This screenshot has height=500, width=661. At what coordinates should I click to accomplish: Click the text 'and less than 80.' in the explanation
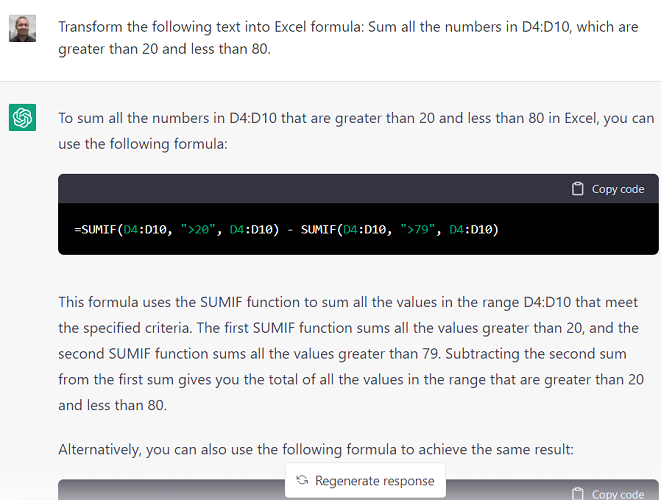(113, 405)
